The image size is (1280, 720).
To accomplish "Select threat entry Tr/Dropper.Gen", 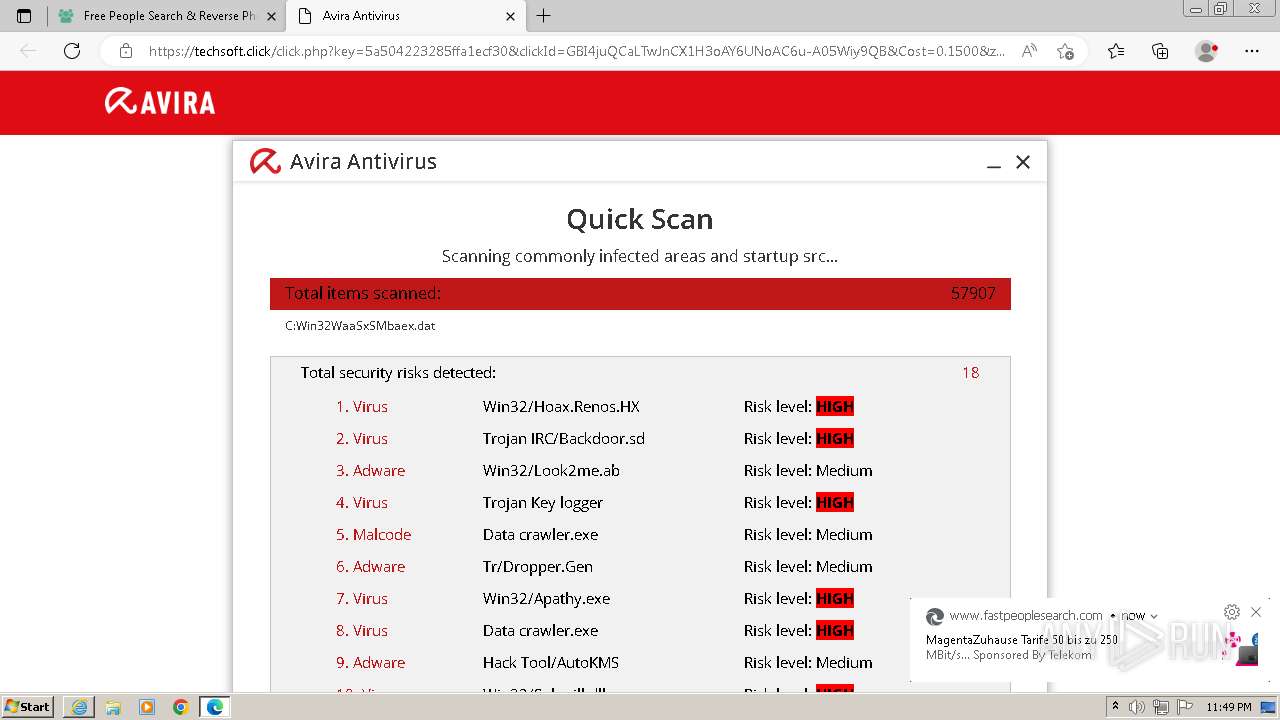I will click(538, 567).
